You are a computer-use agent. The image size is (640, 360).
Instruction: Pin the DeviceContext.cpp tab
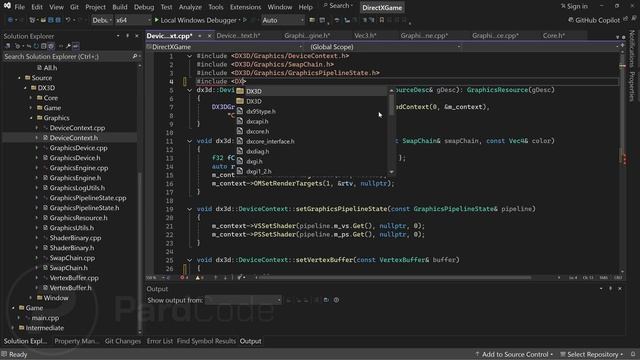coord(200,36)
